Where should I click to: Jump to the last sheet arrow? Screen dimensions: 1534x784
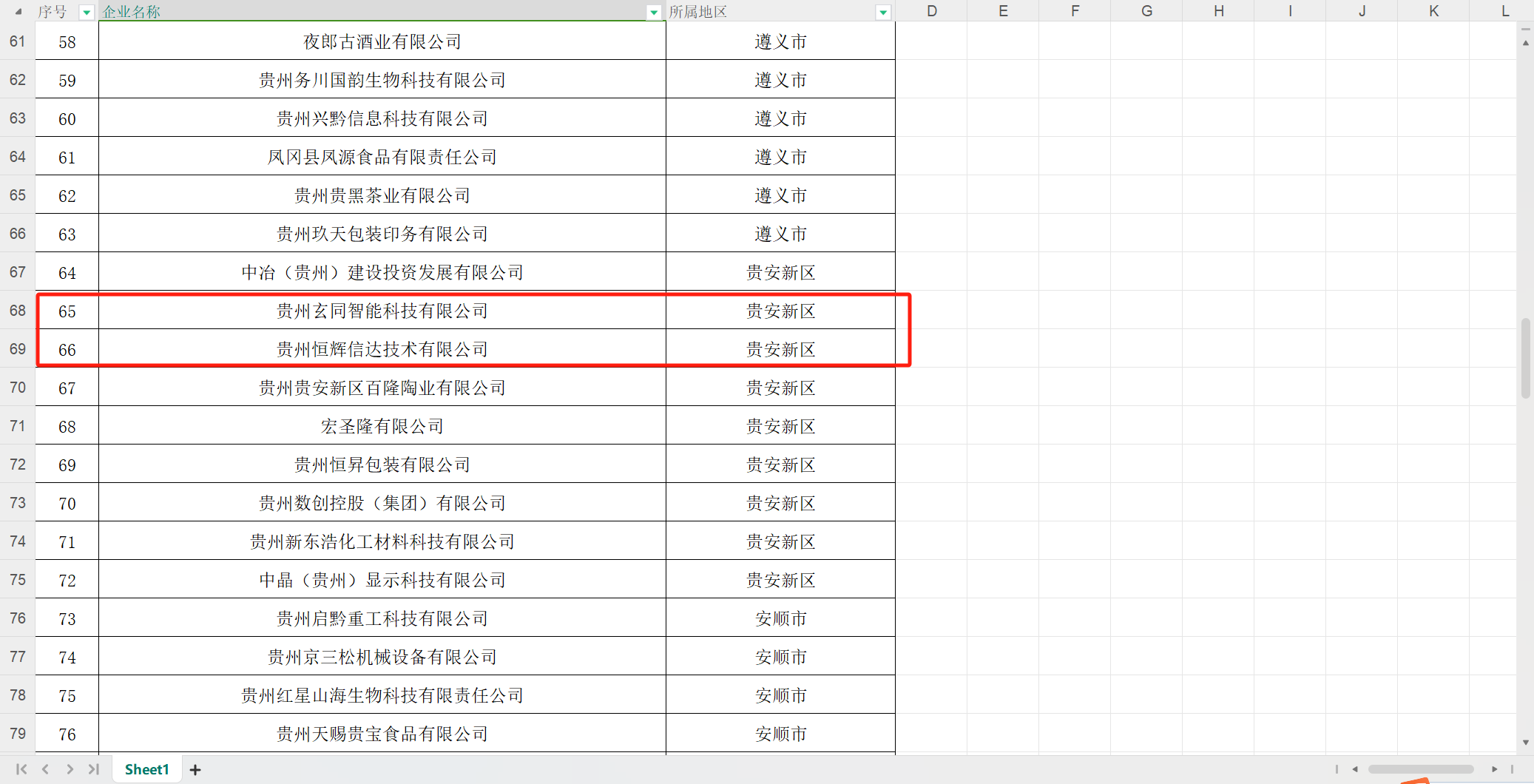93,769
